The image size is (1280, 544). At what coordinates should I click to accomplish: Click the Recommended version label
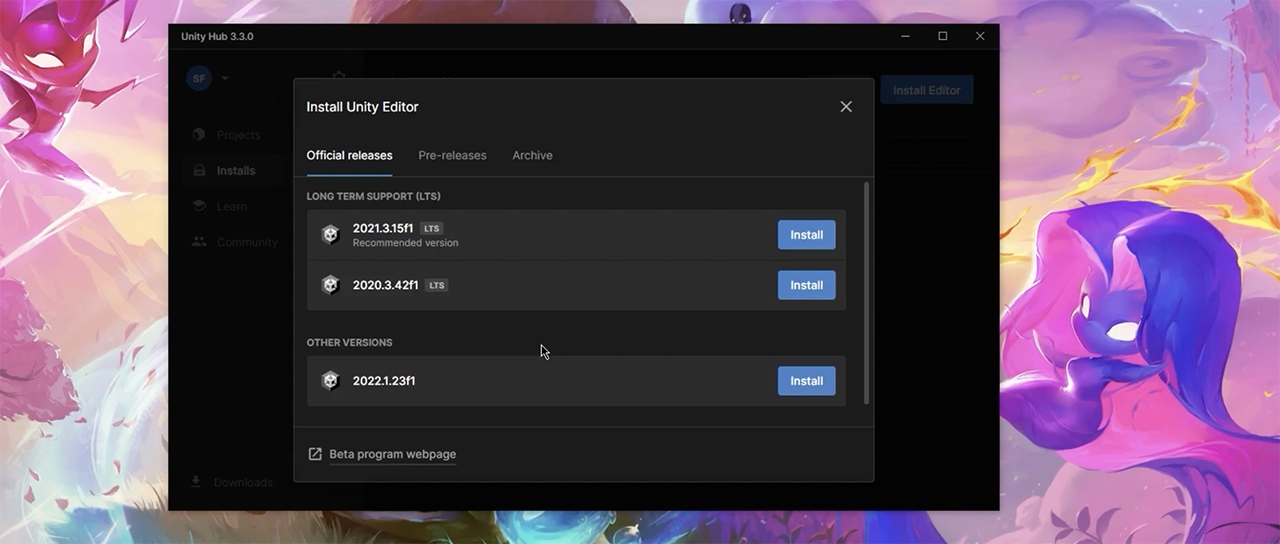coord(405,243)
